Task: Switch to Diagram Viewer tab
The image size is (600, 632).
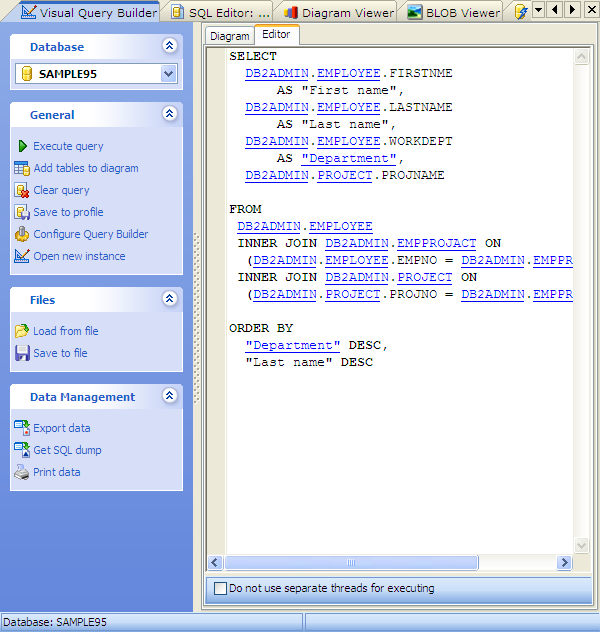Action: click(x=338, y=12)
